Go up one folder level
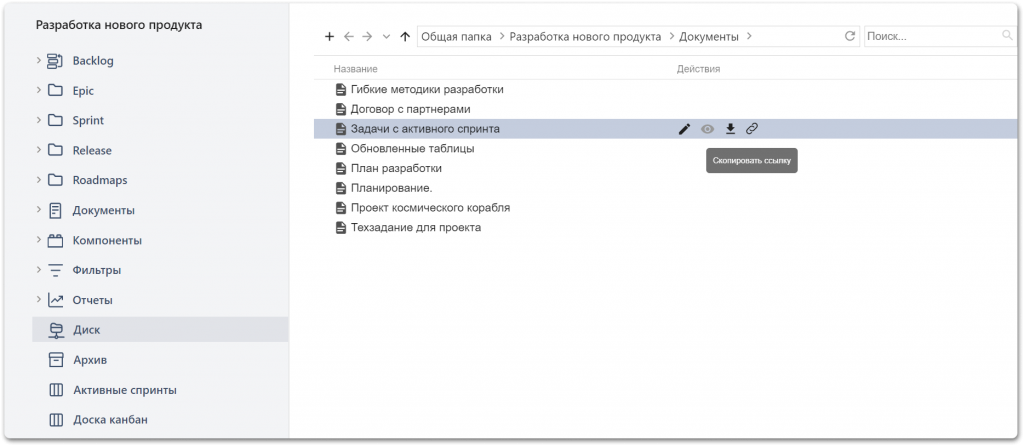The width and height of the screenshot is (1024, 446). coord(404,37)
